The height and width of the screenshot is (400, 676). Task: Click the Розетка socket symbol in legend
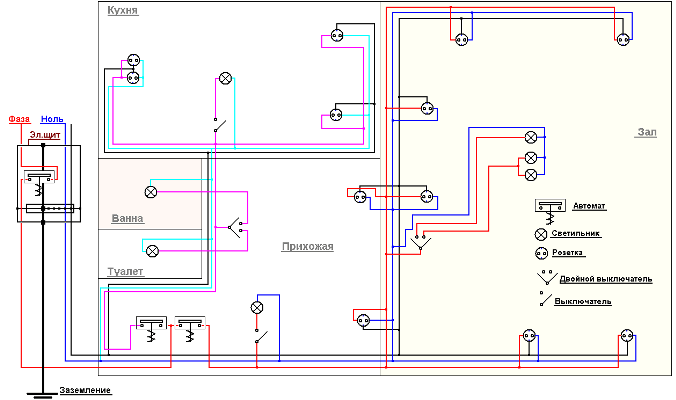[x=541, y=253]
